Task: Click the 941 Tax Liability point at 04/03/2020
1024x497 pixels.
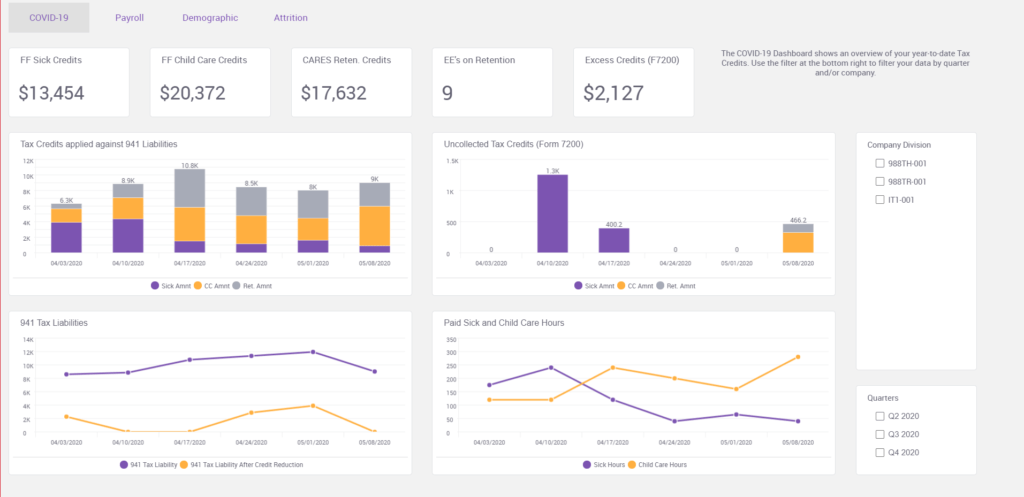Action: (67, 374)
